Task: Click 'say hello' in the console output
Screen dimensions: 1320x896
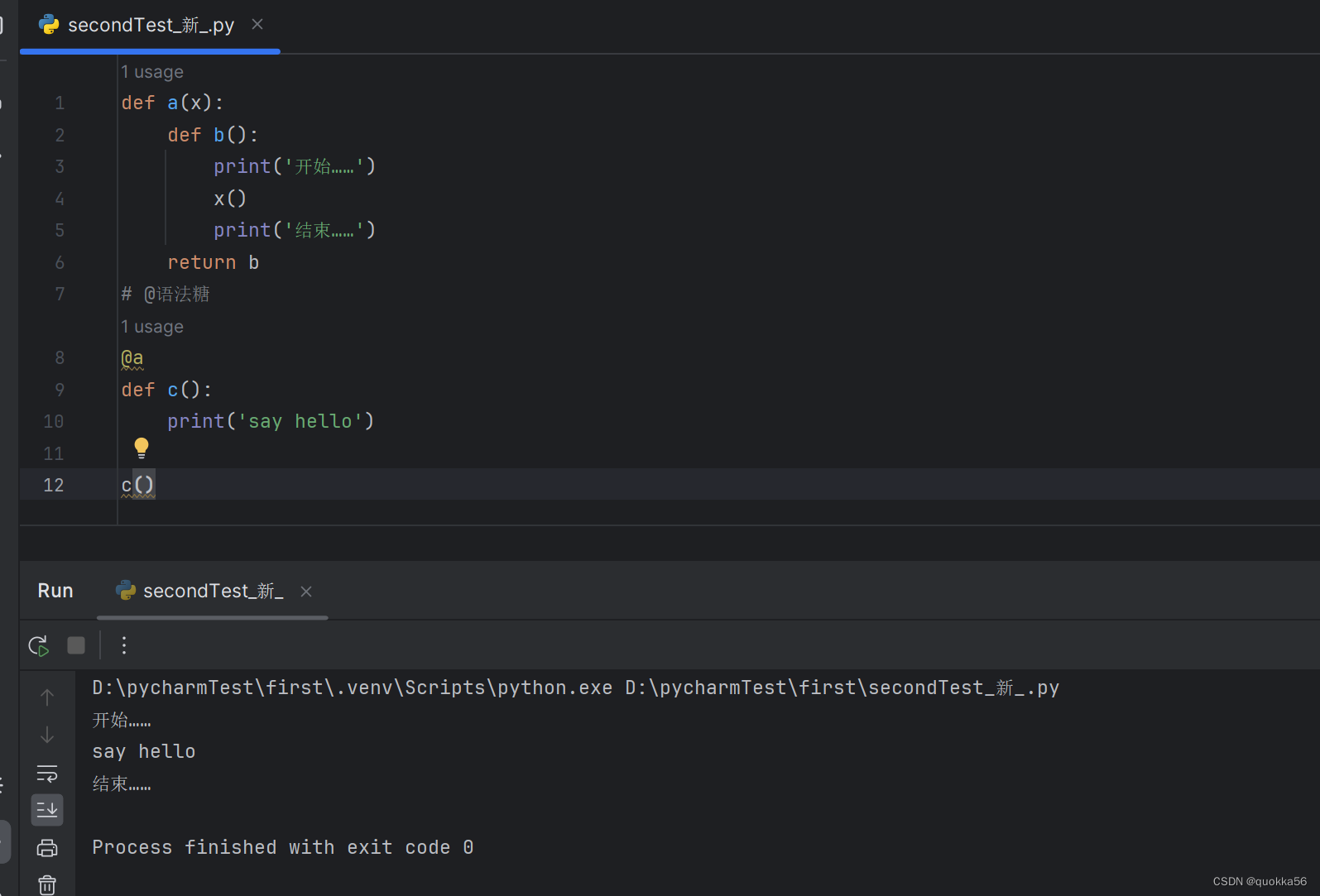Action: 144,751
